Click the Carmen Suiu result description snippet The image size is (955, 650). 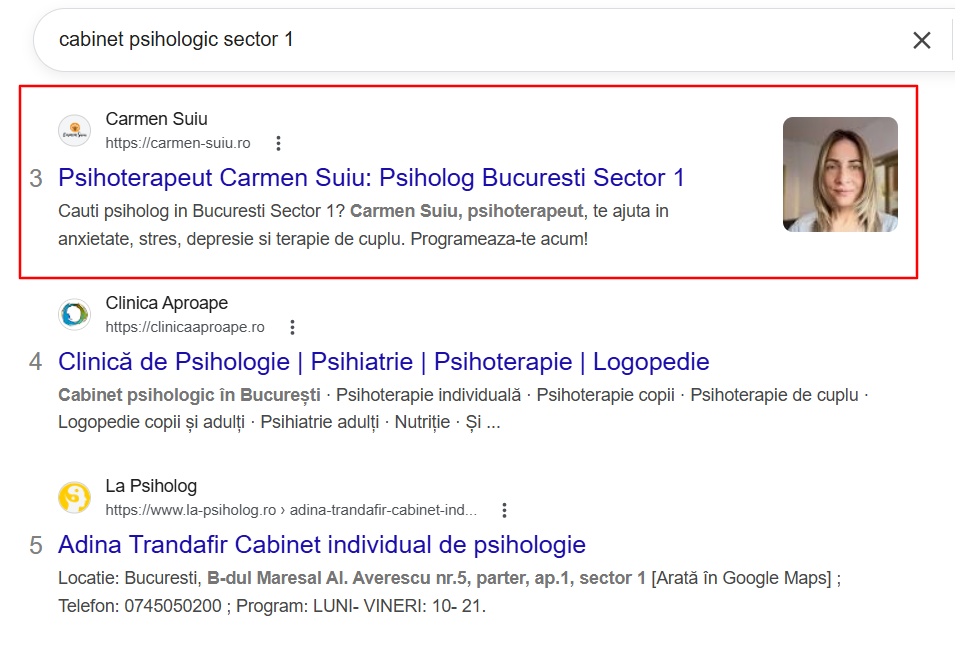pos(364,225)
